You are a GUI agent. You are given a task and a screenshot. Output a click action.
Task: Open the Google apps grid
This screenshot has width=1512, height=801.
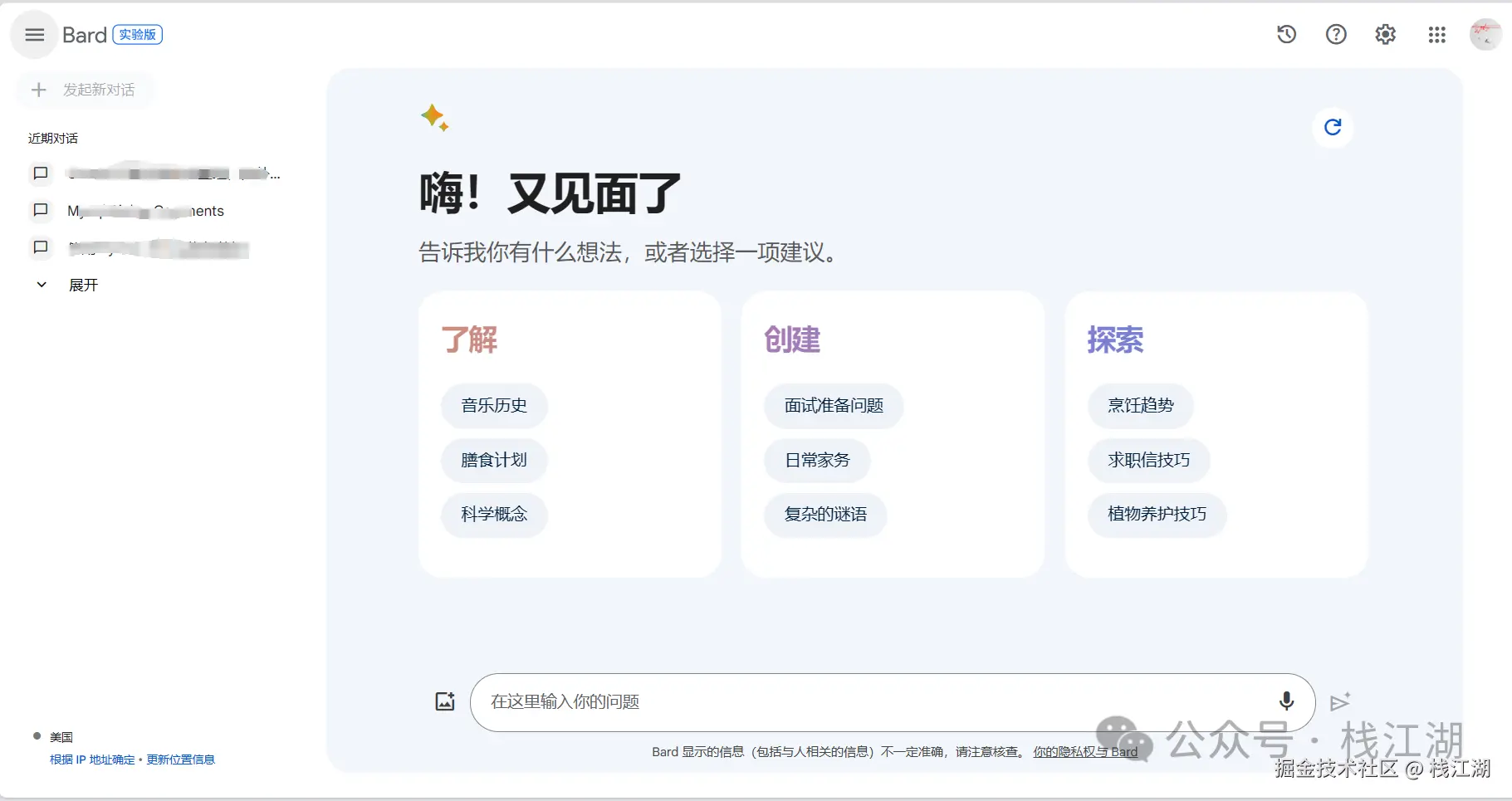(x=1437, y=34)
